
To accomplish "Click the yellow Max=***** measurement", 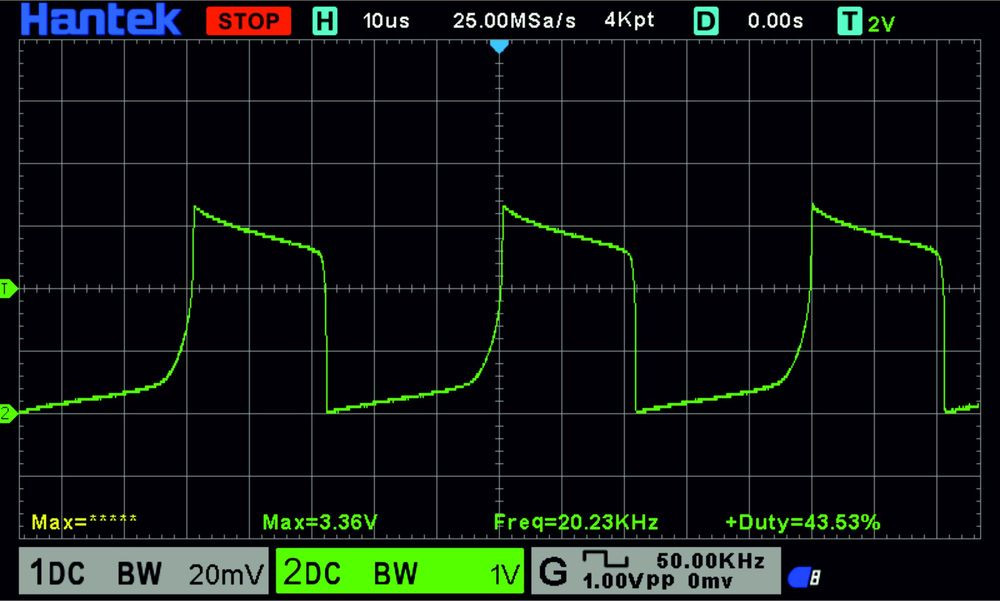I will (84, 522).
